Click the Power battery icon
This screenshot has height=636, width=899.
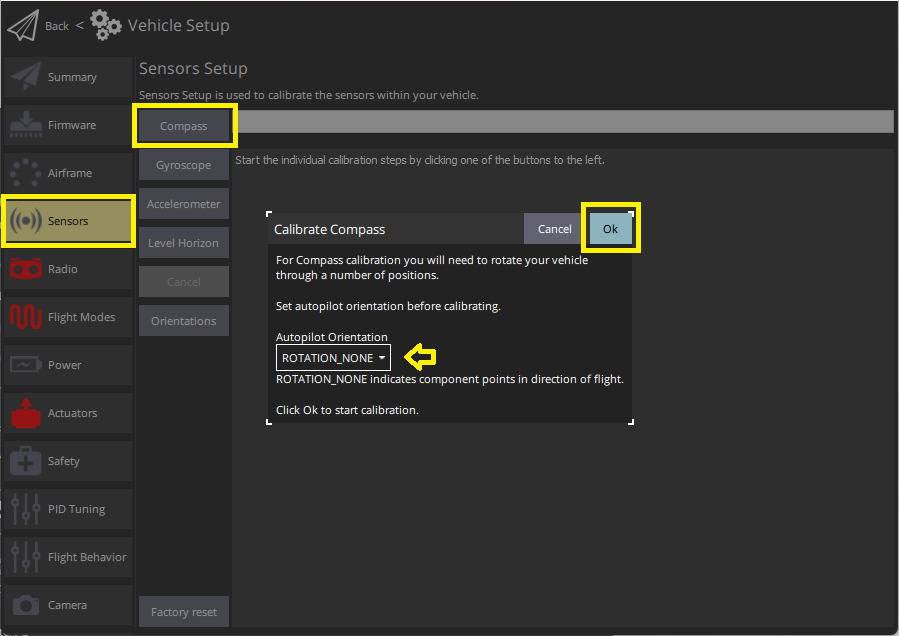25,365
